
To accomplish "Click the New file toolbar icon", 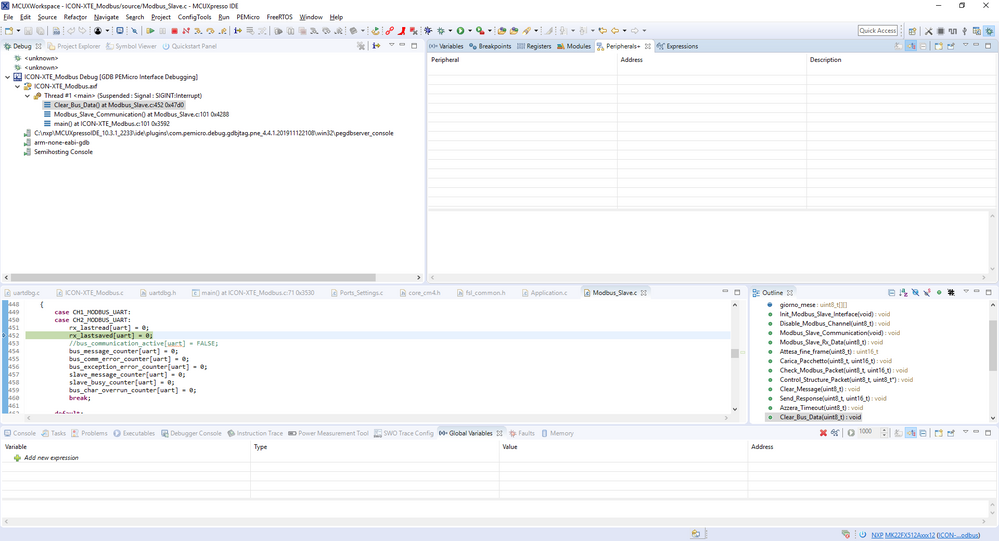I will 9,31.
